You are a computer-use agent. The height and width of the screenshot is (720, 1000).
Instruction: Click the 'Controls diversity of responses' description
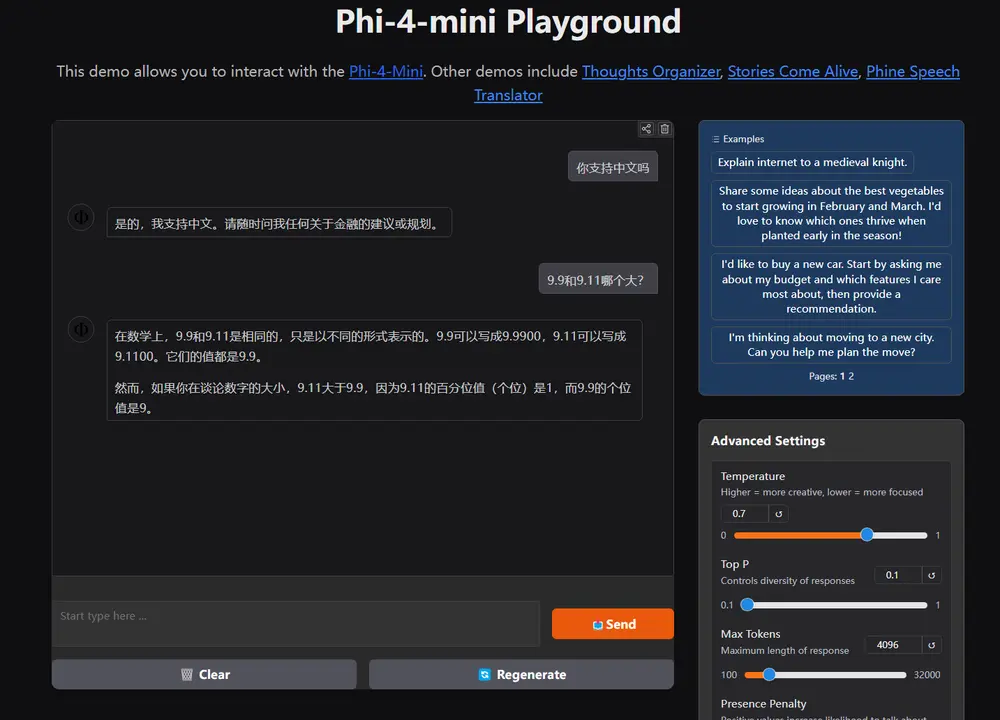click(788, 580)
